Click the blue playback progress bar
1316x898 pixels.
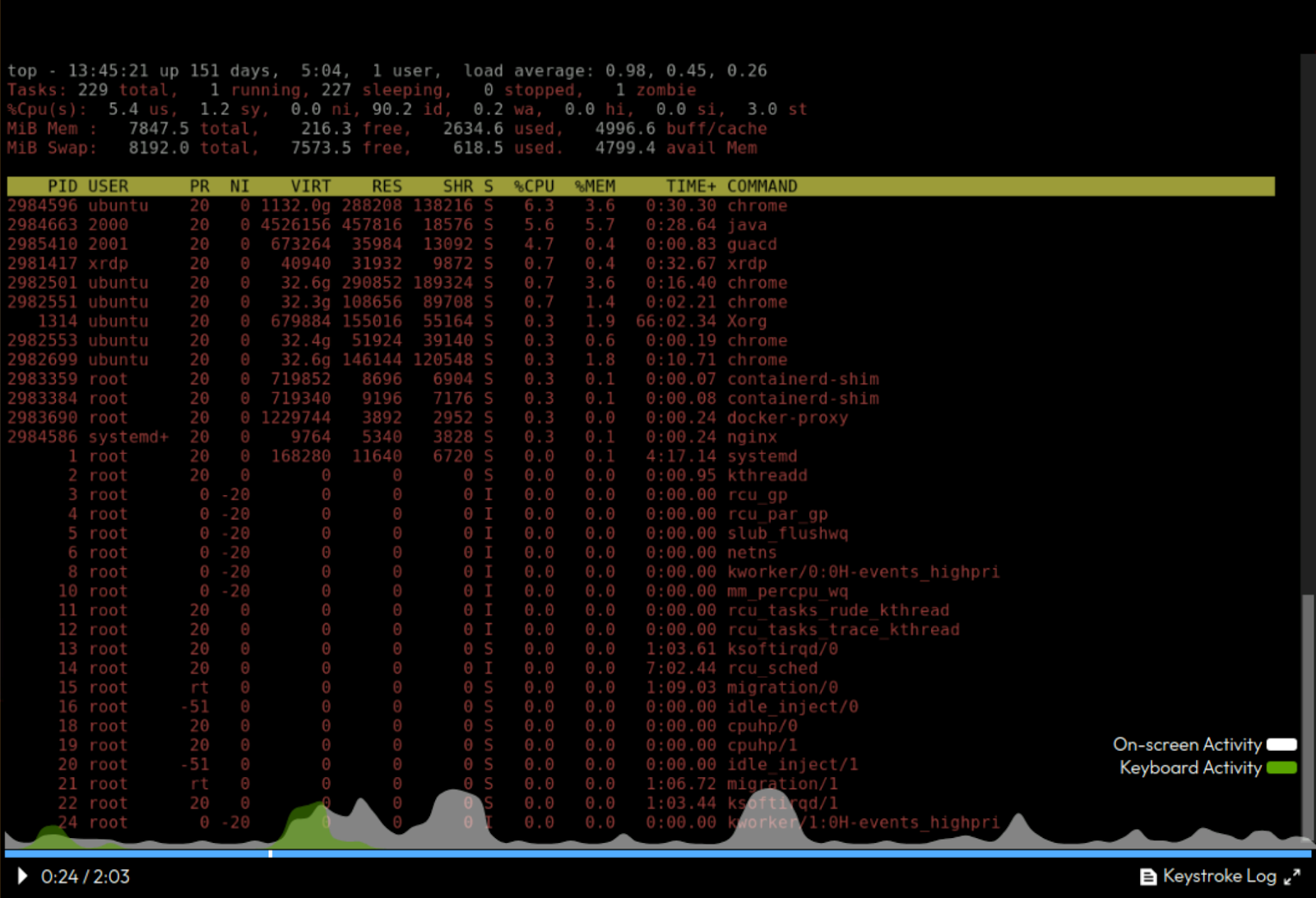[658, 854]
